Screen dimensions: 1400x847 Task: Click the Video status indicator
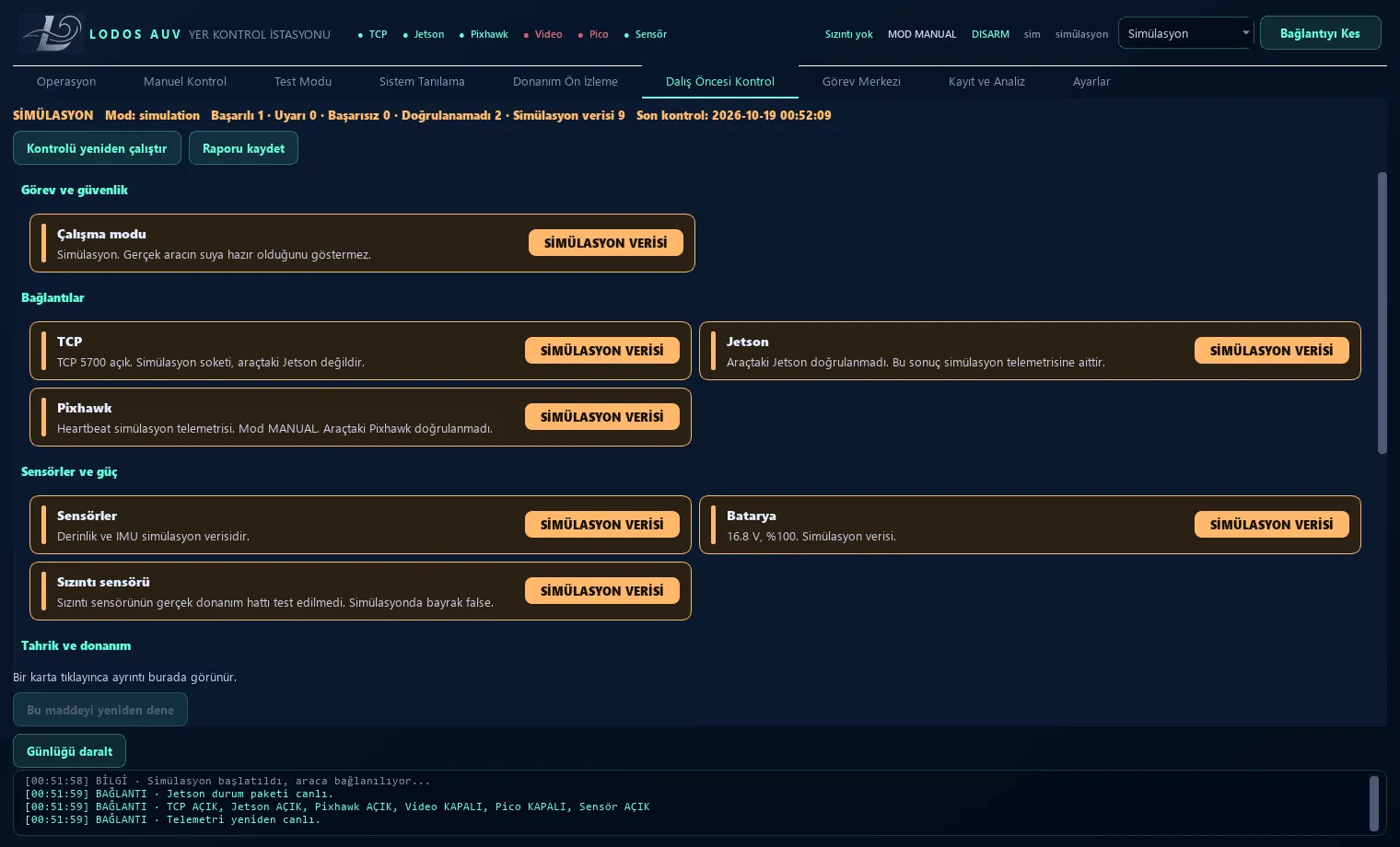[x=542, y=34]
